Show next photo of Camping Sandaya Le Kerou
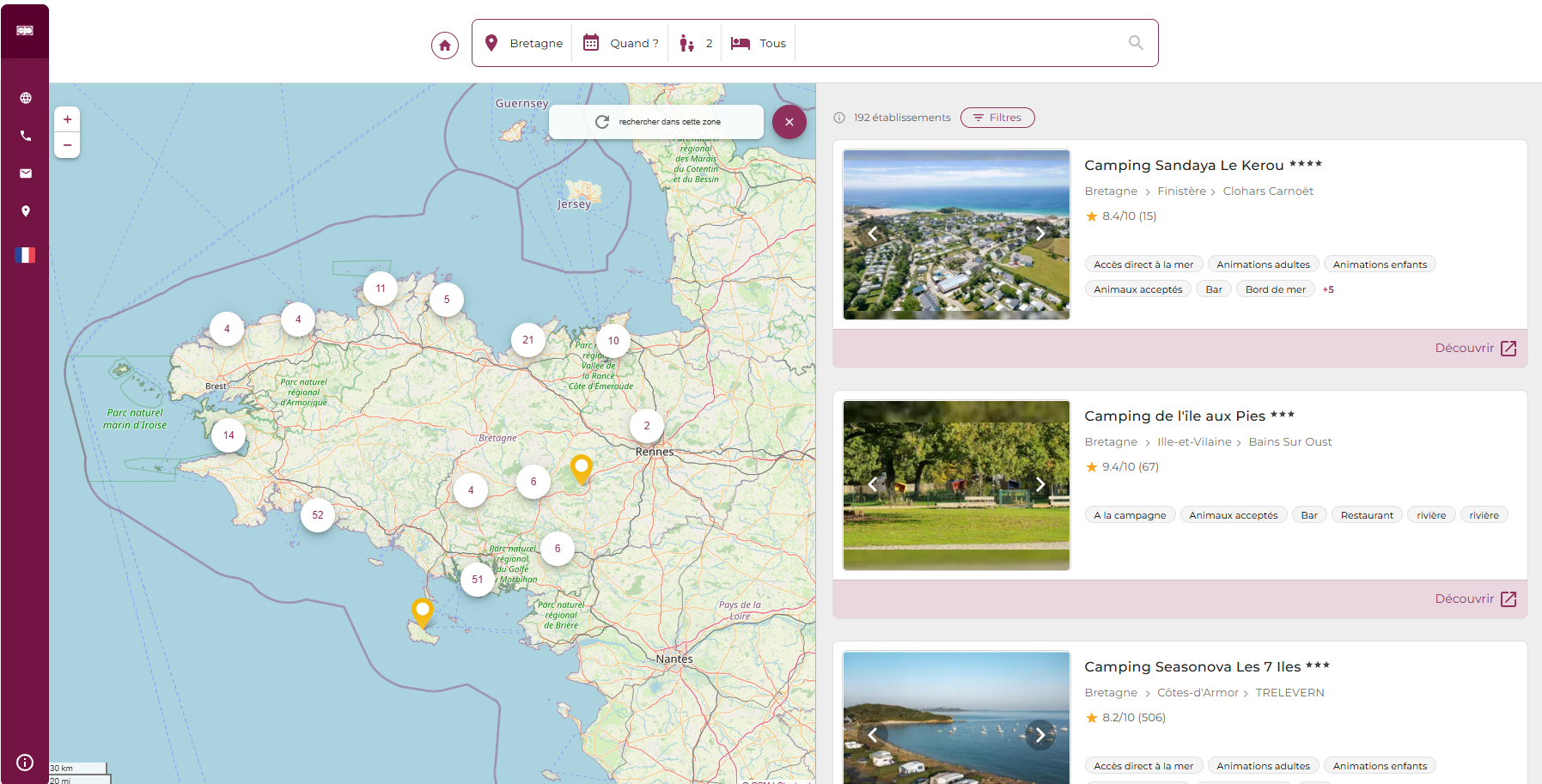 (1039, 234)
